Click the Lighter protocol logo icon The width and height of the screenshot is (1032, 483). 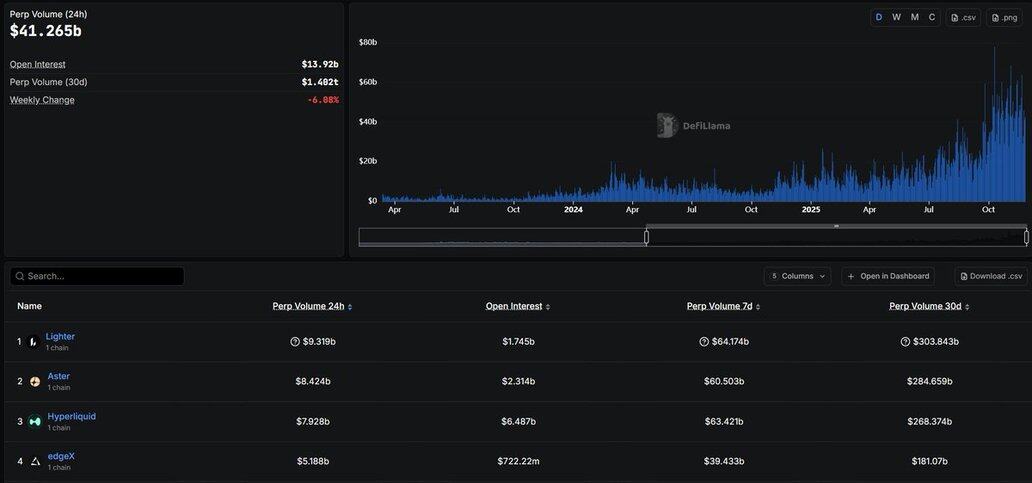(34, 342)
